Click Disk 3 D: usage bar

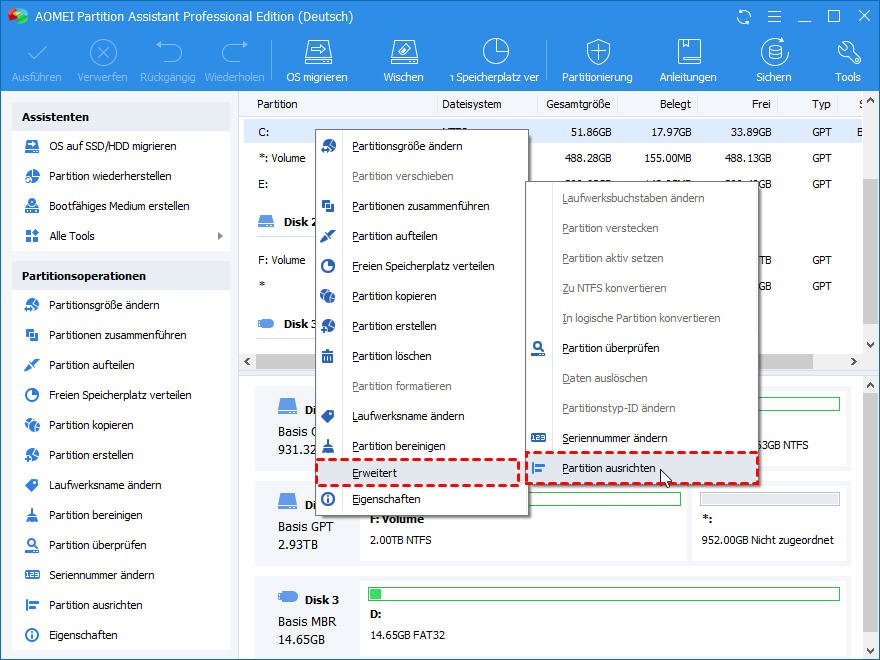coord(604,594)
